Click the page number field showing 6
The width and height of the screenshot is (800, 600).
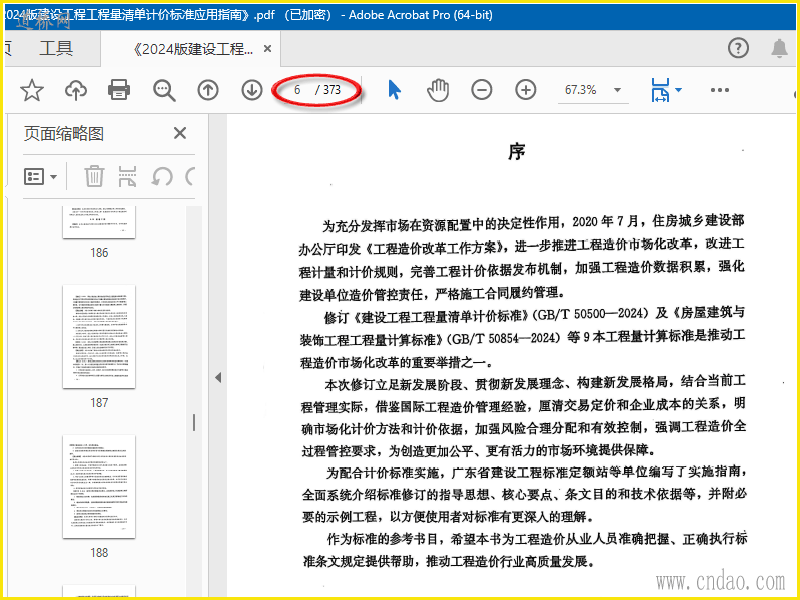point(297,90)
